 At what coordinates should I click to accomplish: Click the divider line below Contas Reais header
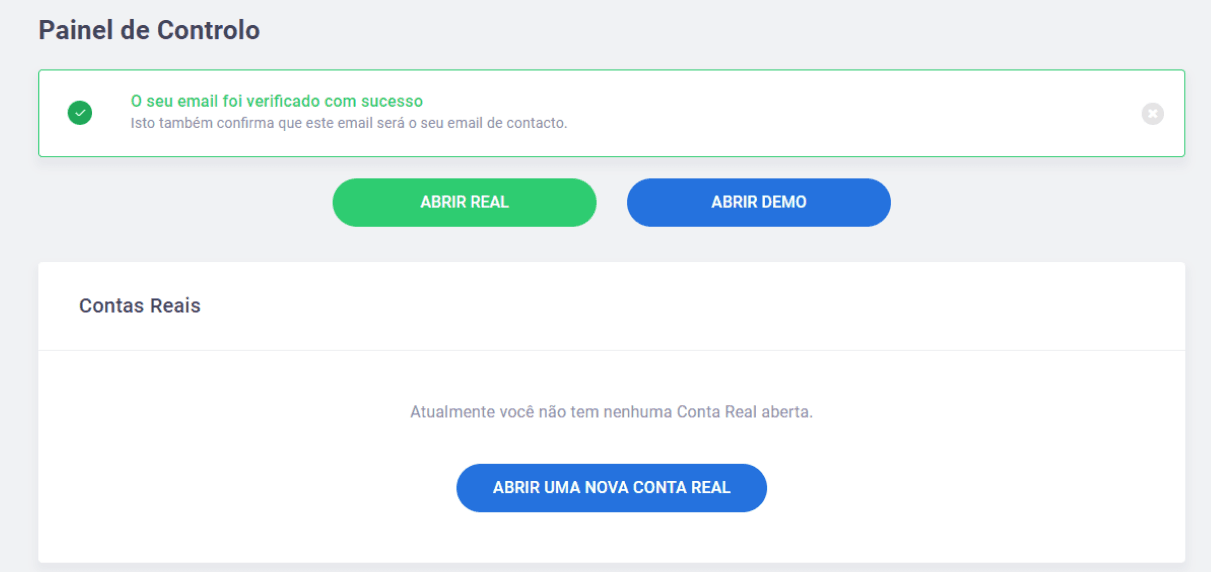[x=611, y=350]
